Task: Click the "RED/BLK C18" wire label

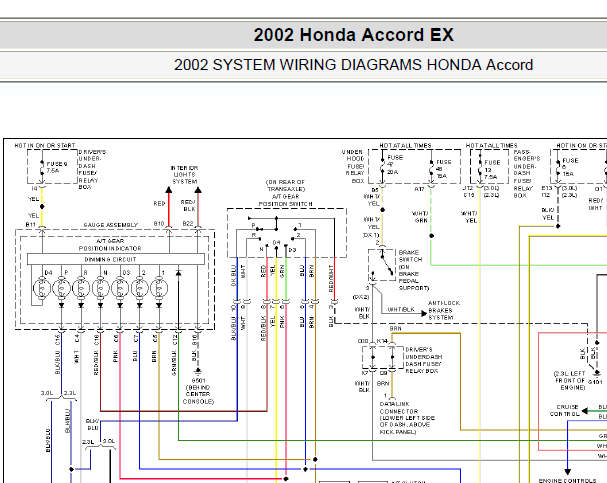Action: [96, 355]
